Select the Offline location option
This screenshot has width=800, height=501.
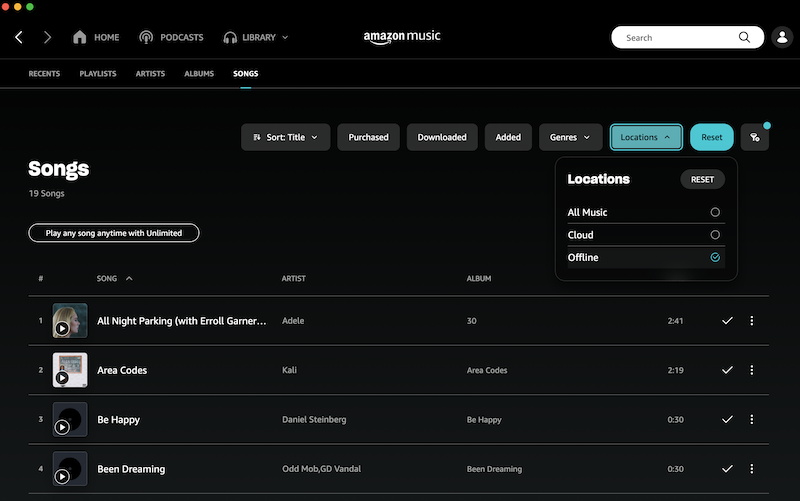point(714,258)
